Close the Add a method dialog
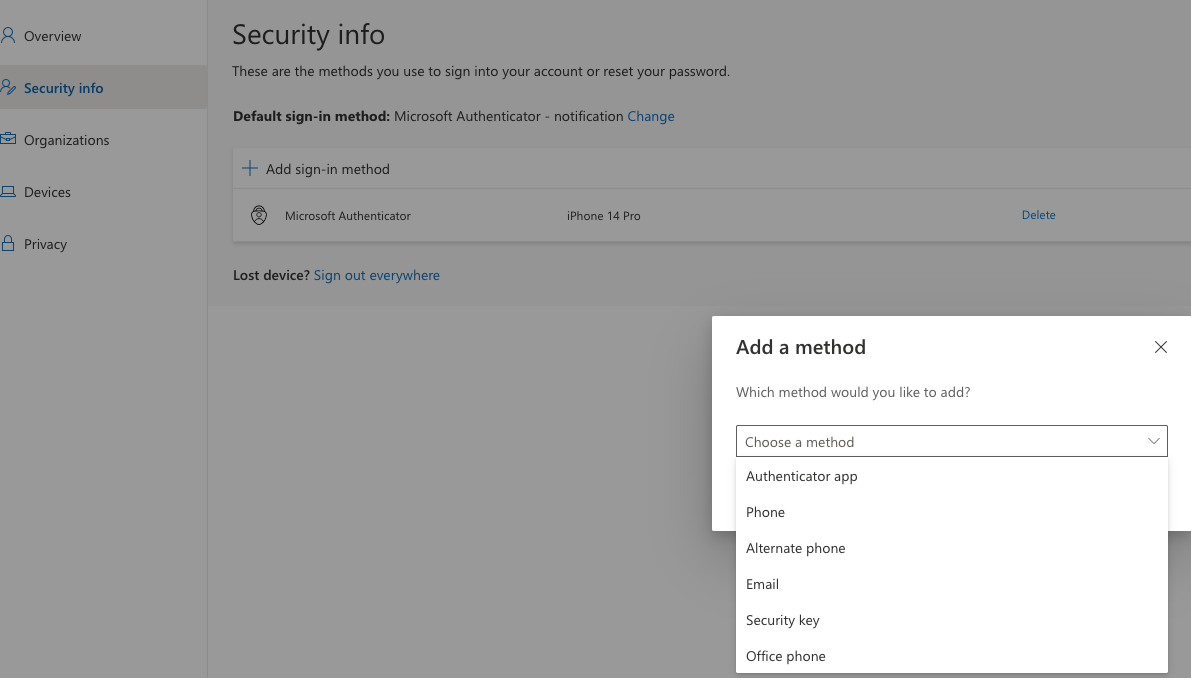Image resolution: width=1191 pixels, height=678 pixels. pos(1160,347)
